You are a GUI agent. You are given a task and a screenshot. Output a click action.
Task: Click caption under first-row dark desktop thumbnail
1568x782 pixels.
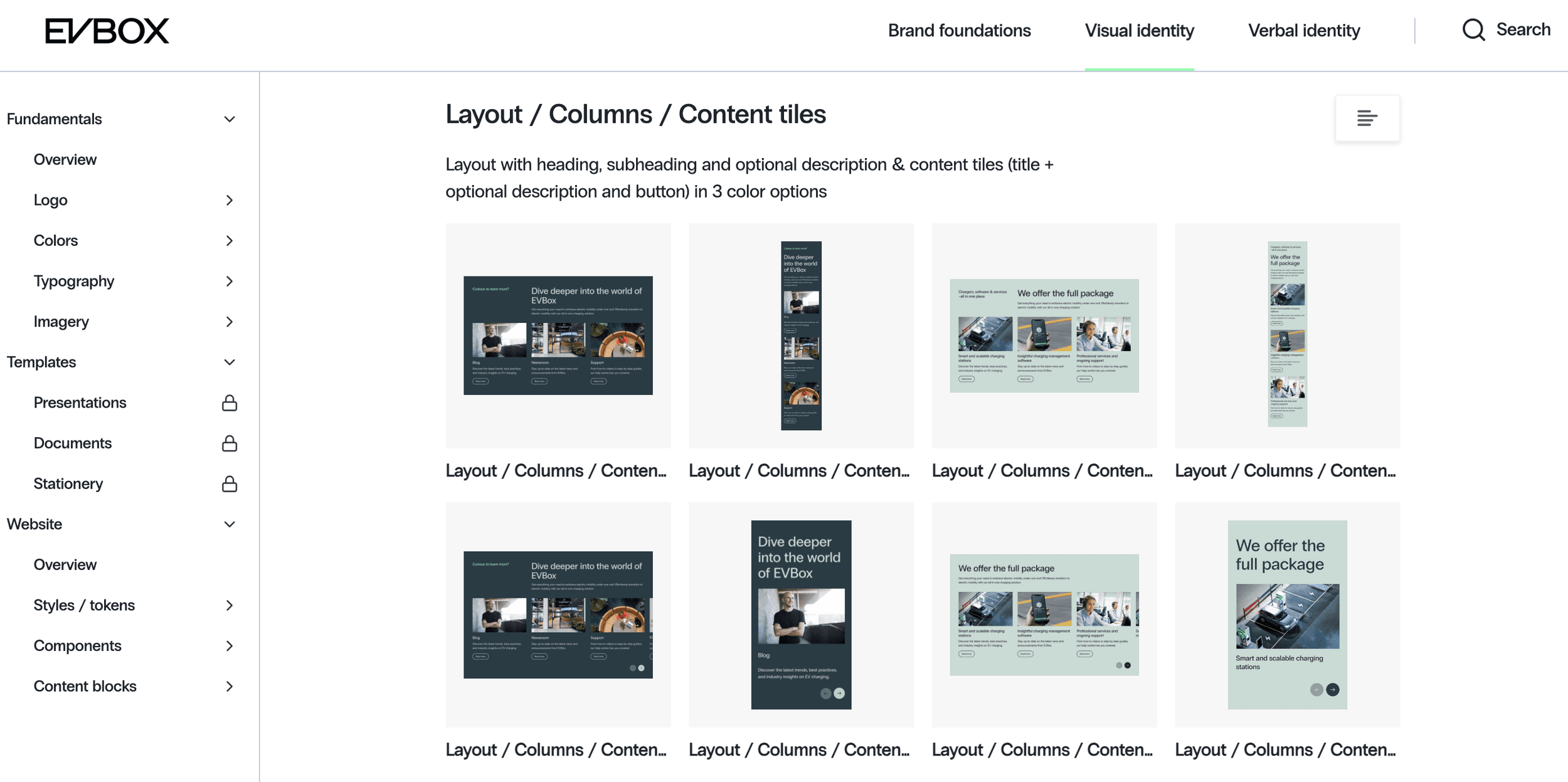[x=556, y=471]
